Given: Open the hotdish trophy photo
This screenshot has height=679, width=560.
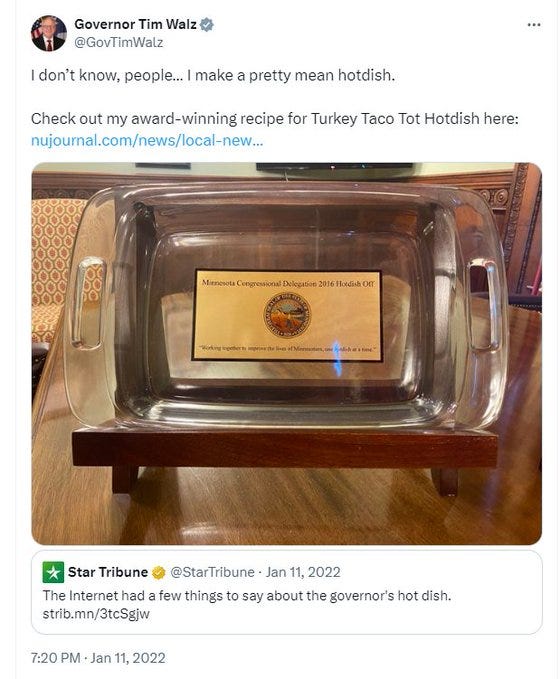Looking at the screenshot, I should click(x=286, y=353).
